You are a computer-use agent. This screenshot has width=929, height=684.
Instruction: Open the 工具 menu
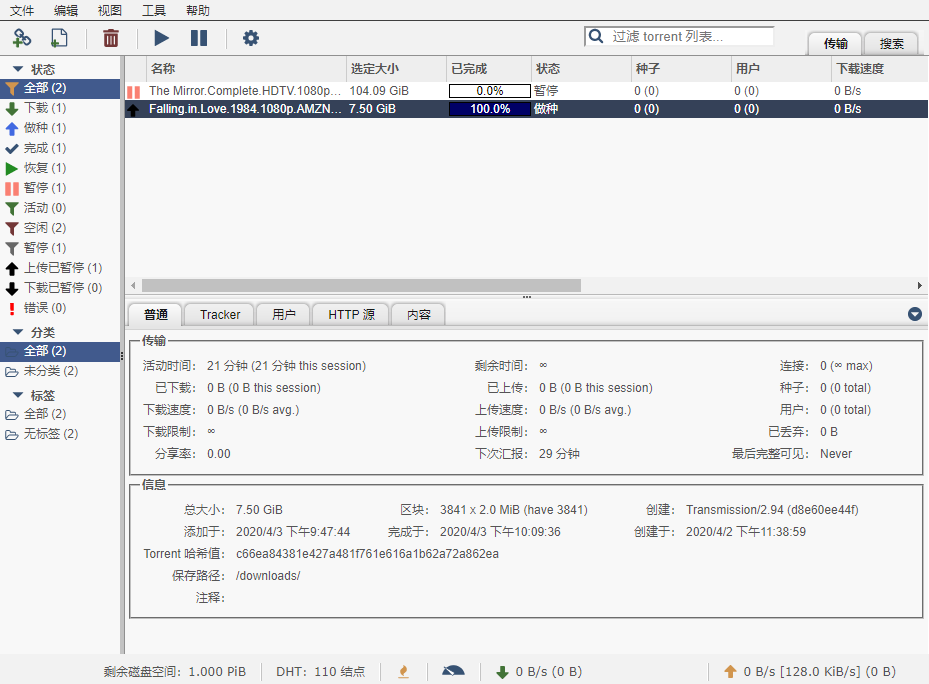(154, 10)
